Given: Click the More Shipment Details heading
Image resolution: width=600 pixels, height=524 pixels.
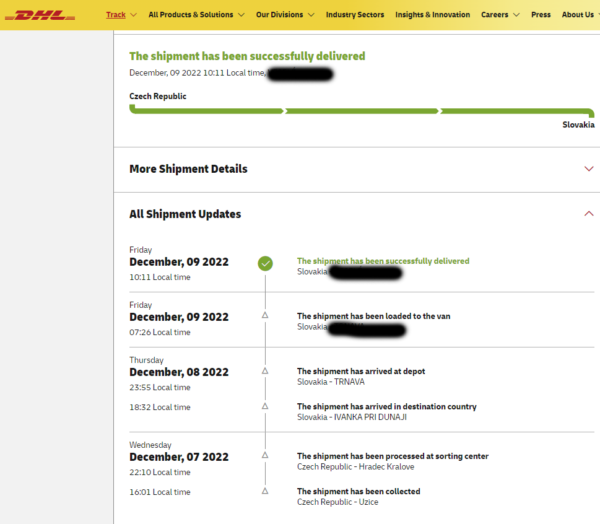Looking at the screenshot, I should 188,169.
